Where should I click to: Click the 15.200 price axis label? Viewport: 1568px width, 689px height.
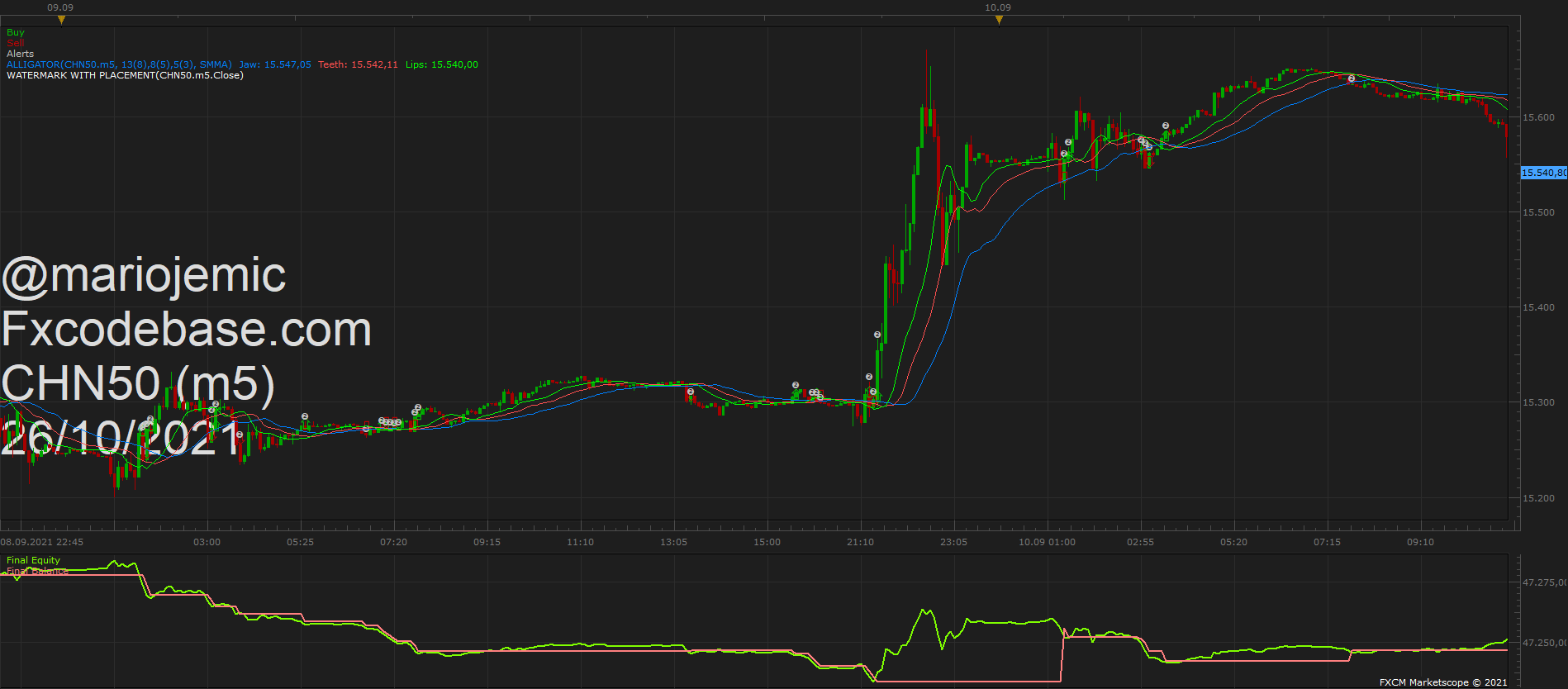1538,498
